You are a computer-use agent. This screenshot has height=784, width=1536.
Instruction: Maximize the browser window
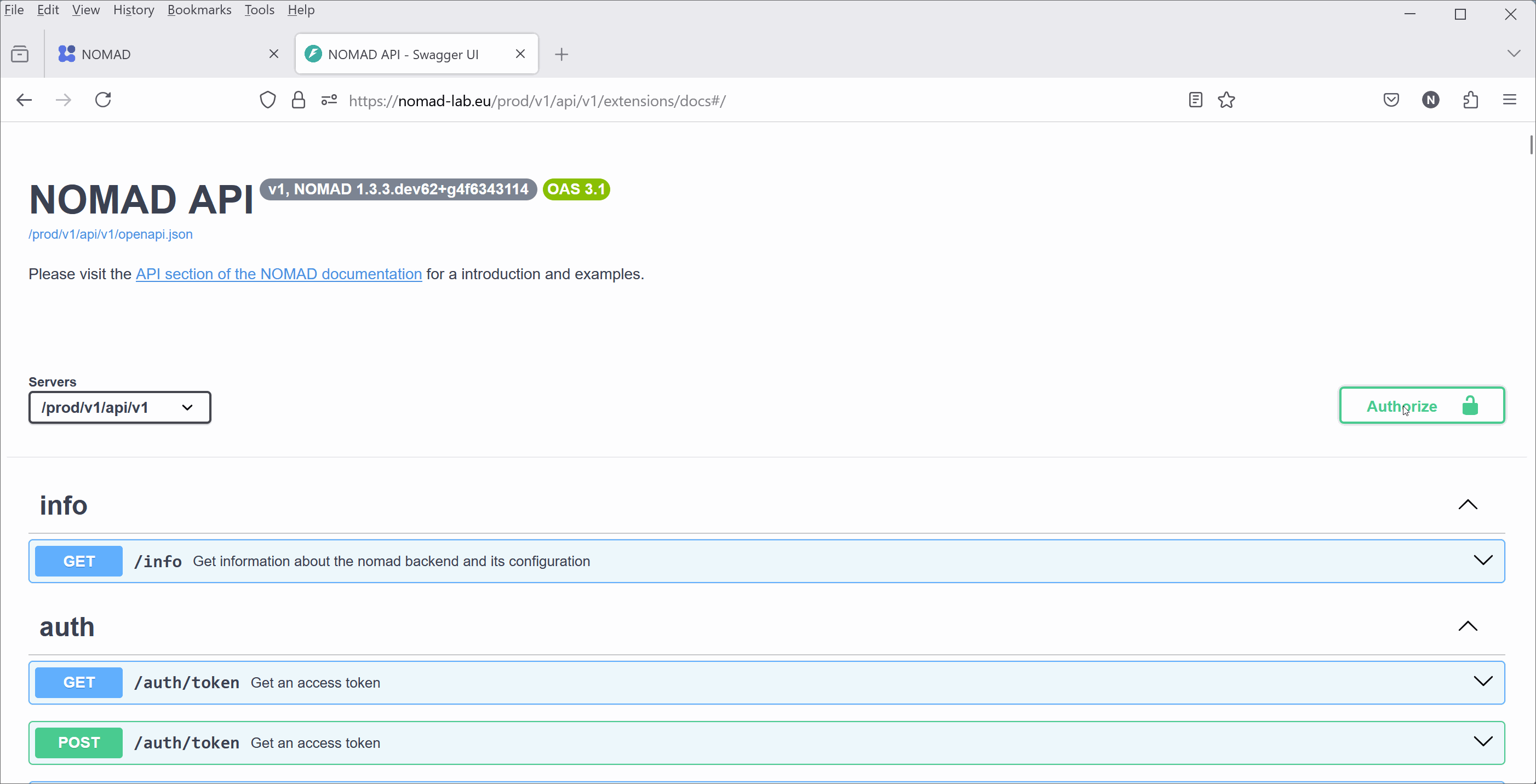coord(1460,14)
